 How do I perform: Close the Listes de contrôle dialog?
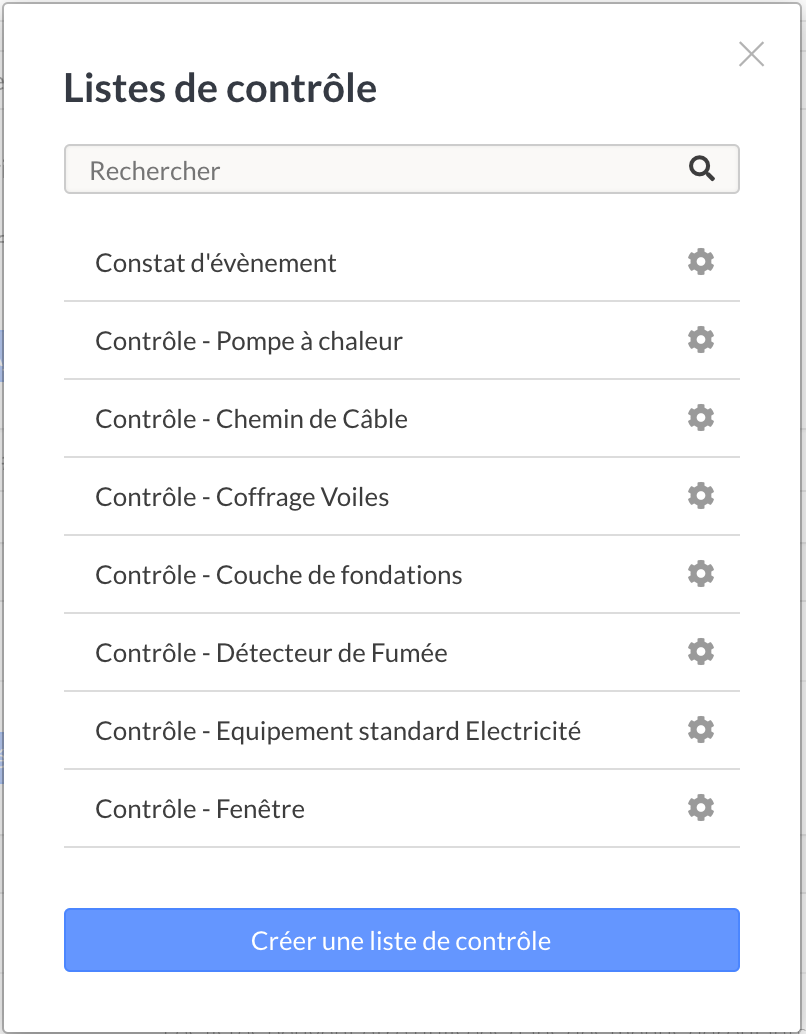pos(751,54)
